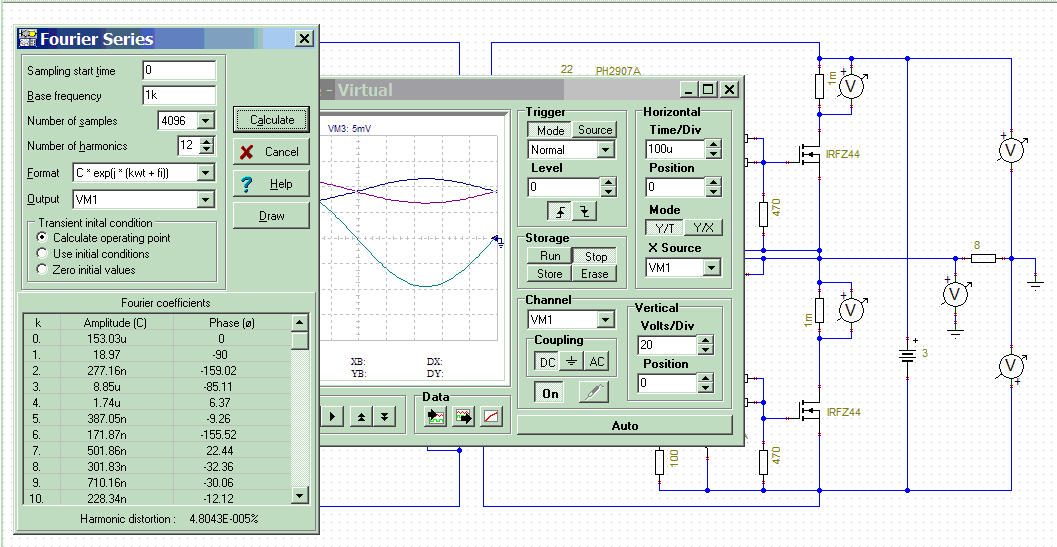The width and height of the screenshot is (1057, 547).
Task: Click the Storage Store button
Action: 550,273
